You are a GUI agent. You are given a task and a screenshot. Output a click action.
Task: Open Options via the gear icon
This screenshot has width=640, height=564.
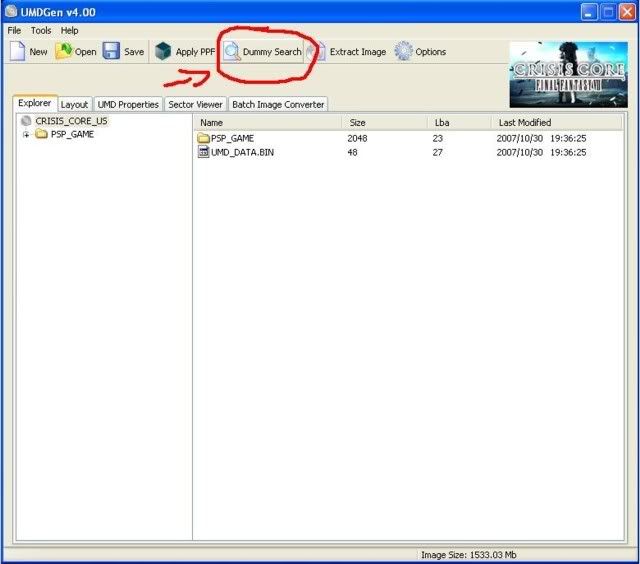click(403, 52)
